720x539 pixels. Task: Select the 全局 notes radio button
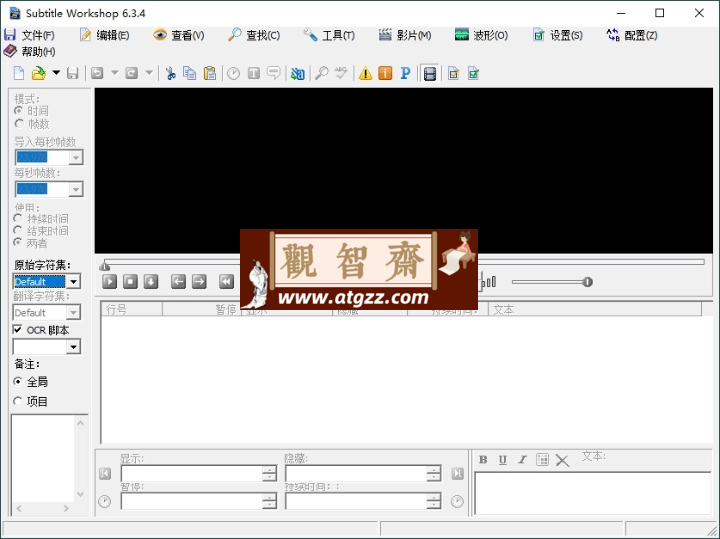[x=18, y=382]
